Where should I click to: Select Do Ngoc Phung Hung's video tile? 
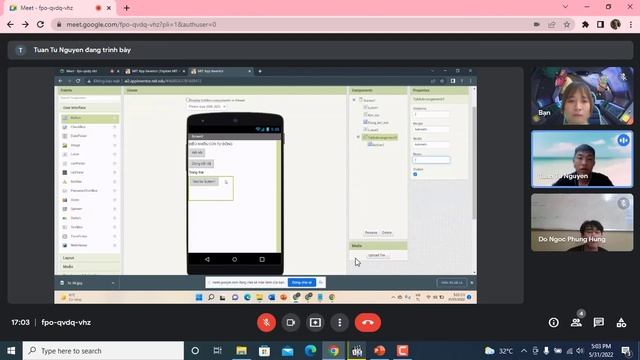point(582,222)
